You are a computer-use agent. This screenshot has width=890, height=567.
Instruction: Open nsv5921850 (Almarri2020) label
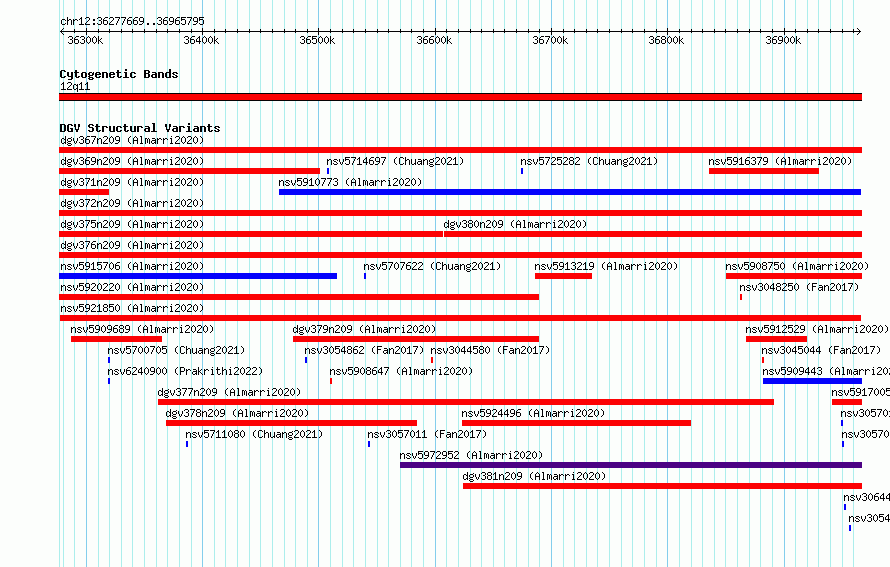click(132, 308)
